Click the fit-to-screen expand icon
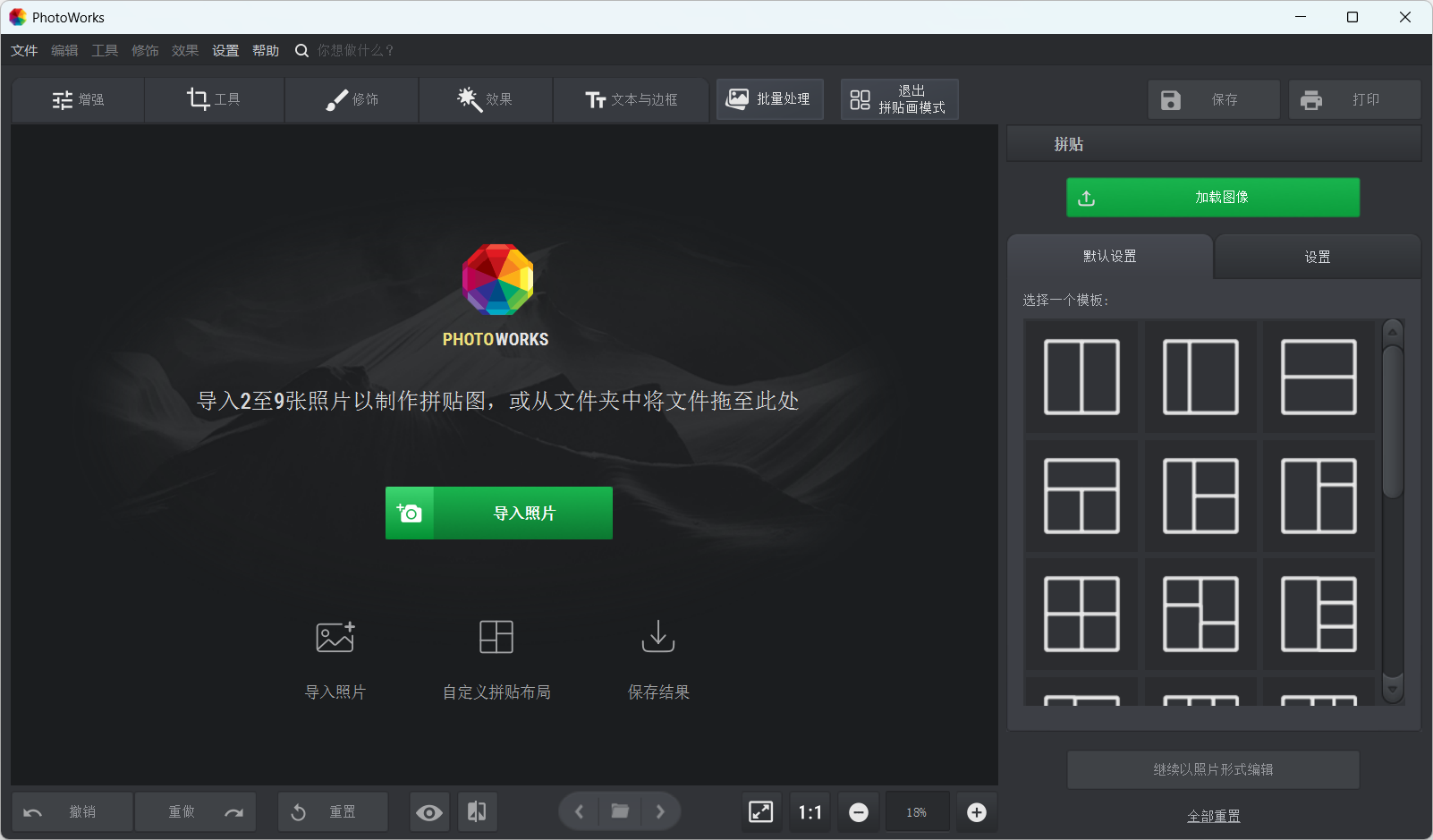 click(x=761, y=812)
